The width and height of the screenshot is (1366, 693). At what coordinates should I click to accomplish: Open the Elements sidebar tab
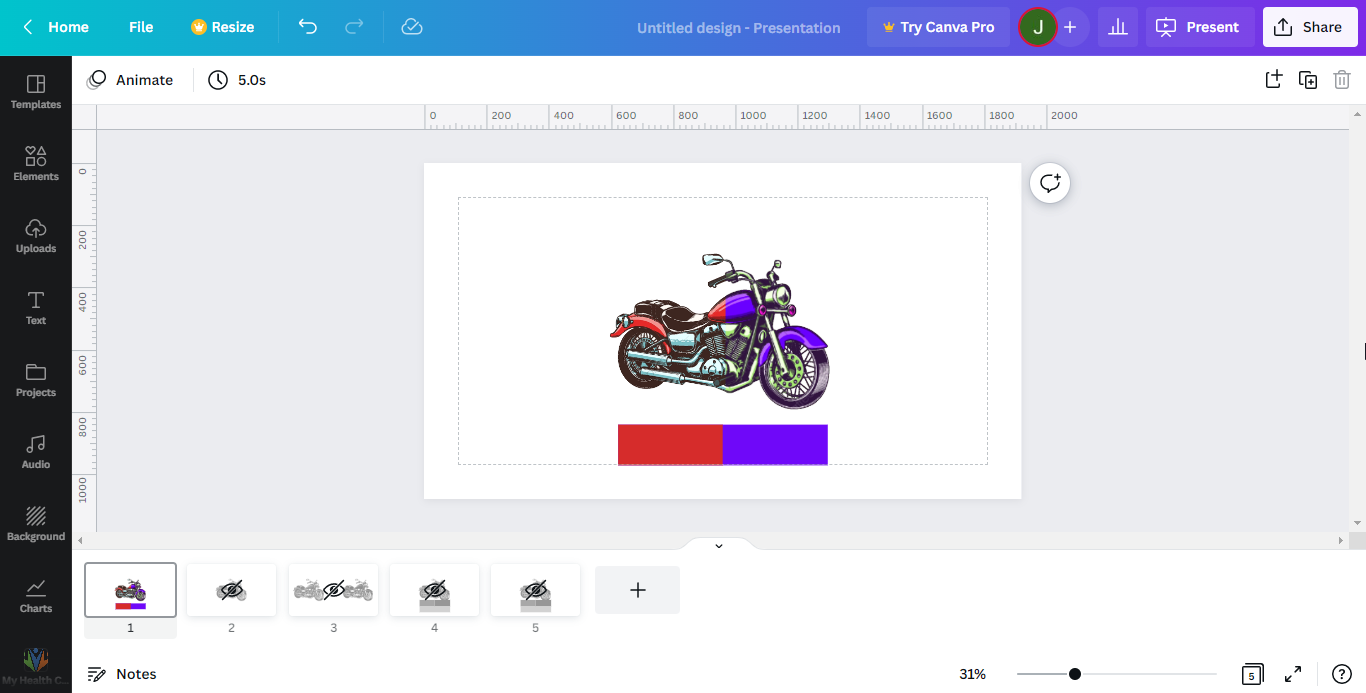tap(36, 163)
